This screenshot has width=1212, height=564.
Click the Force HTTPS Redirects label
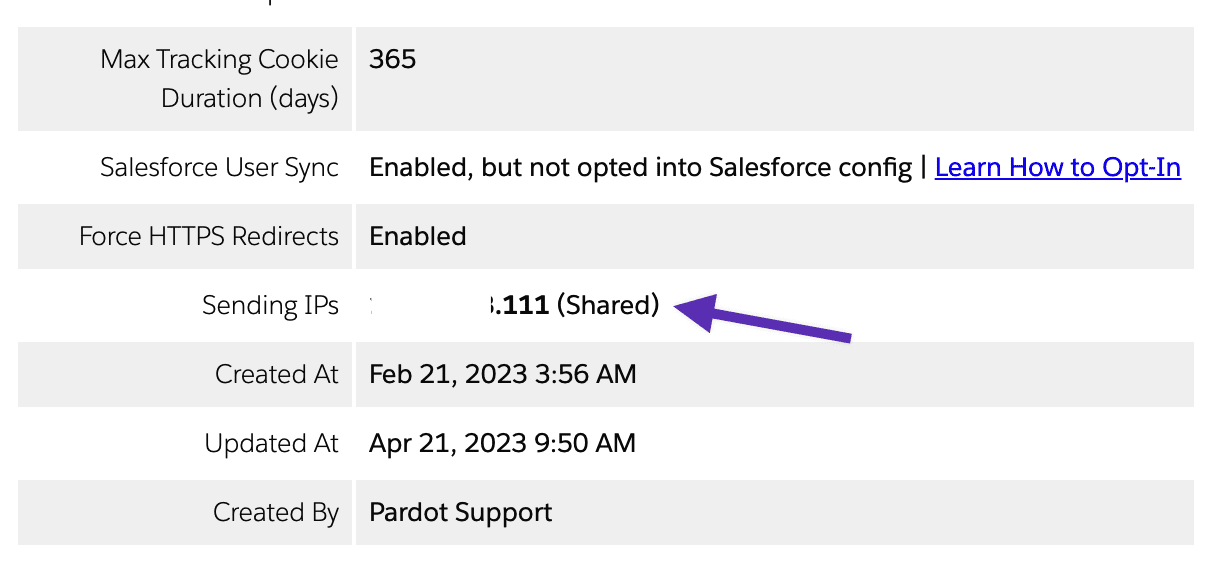pyautogui.click(x=209, y=237)
